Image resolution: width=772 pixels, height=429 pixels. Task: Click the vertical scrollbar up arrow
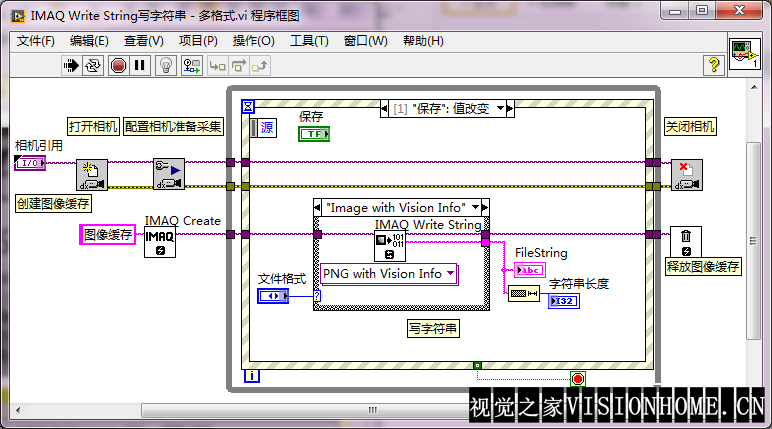(754, 87)
